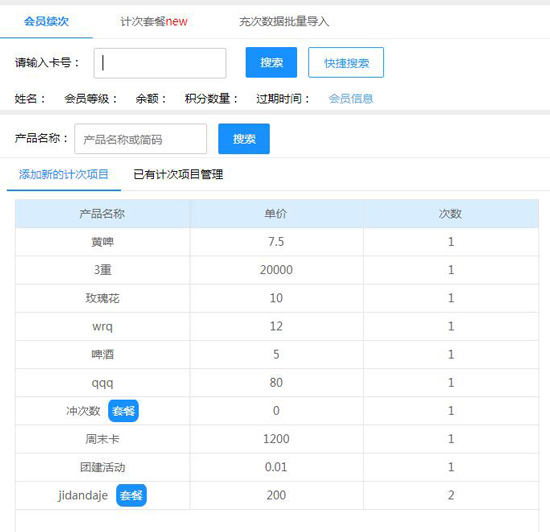Viewport: 550px width, 532px height.
Task: Click the 产品名称 column header
Action: point(102,214)
